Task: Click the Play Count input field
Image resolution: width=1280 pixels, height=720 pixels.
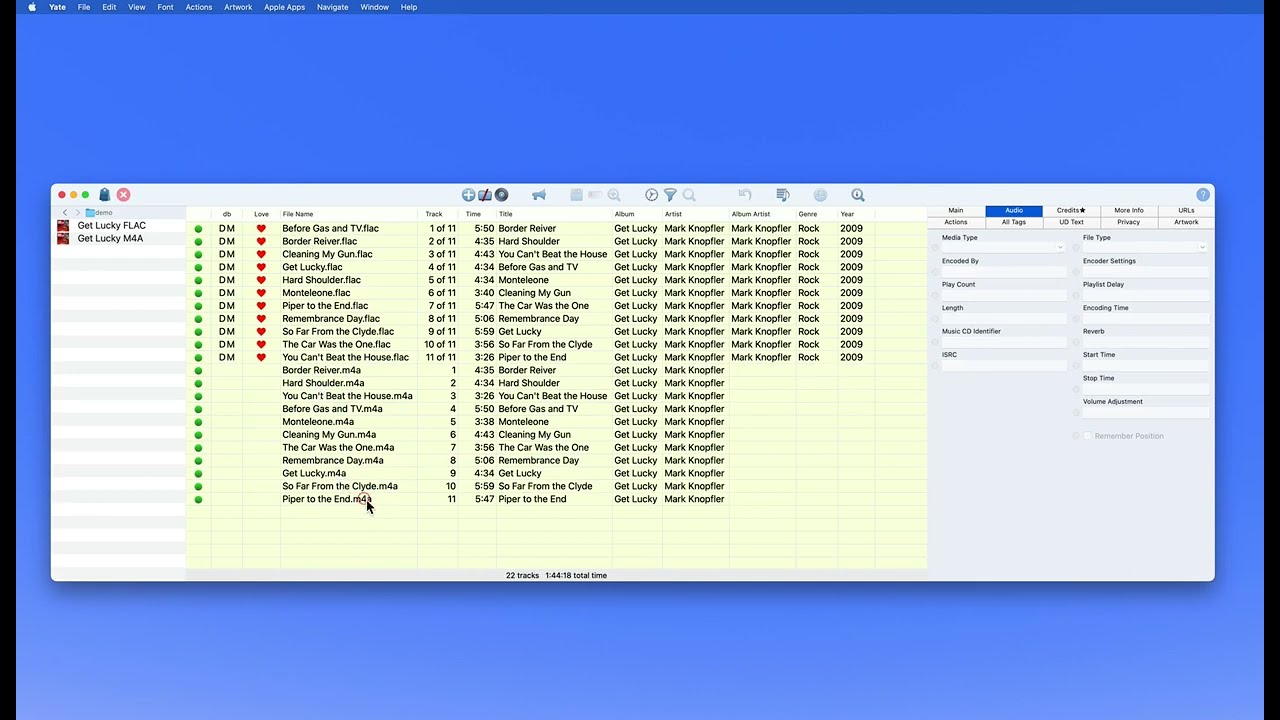Action: tap(1004, 295)
